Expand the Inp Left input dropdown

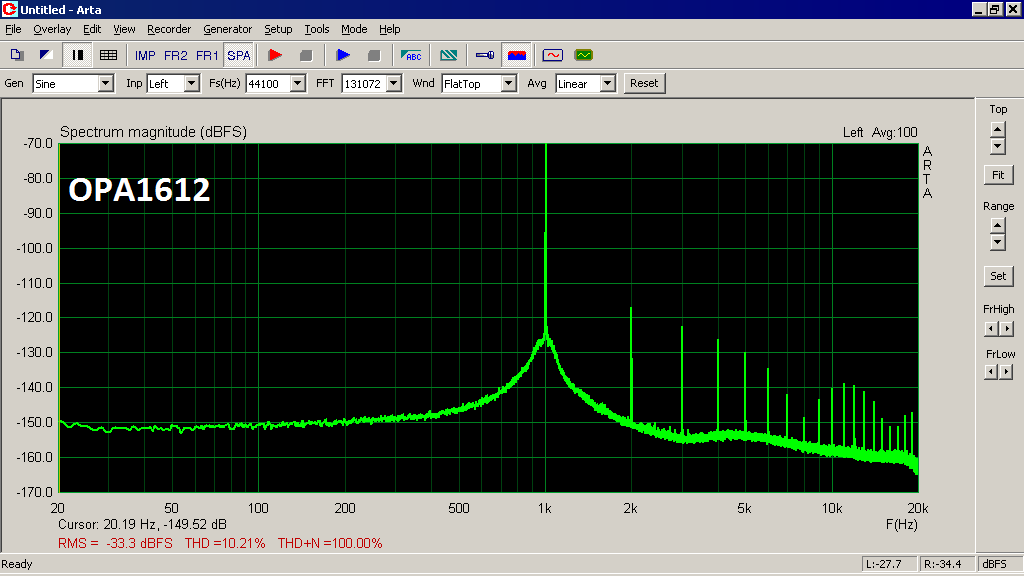(191, 84)
